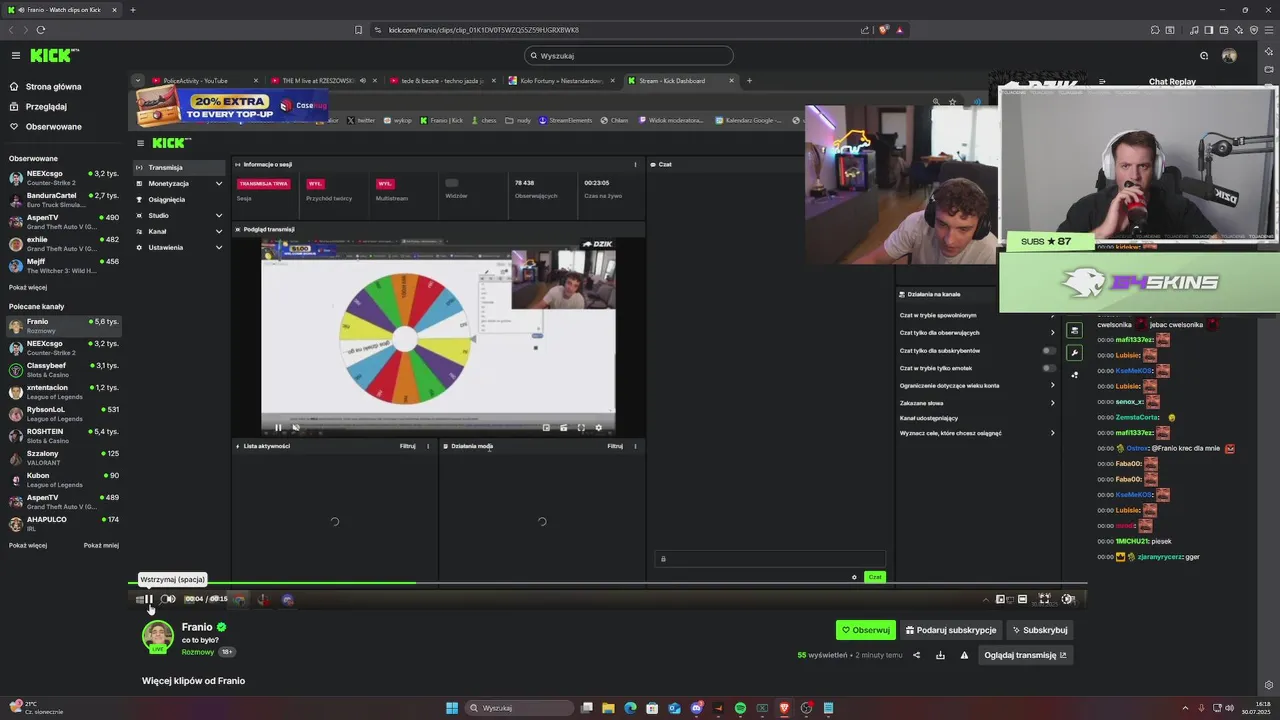Toggle the Widzów switch in session info panel

(452, 183)
